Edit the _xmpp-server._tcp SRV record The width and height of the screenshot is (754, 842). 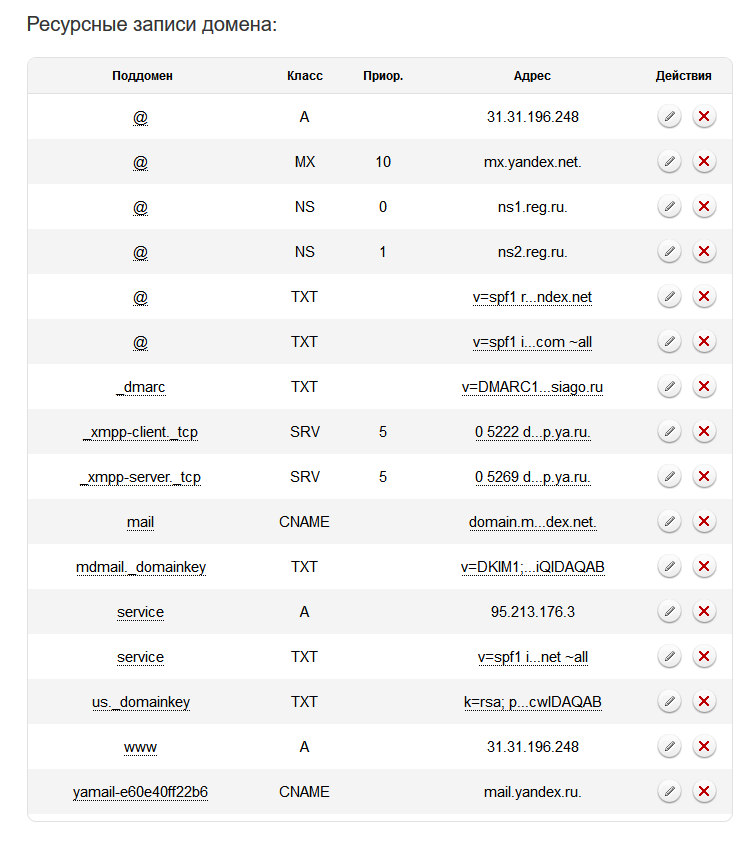point(669,477)
